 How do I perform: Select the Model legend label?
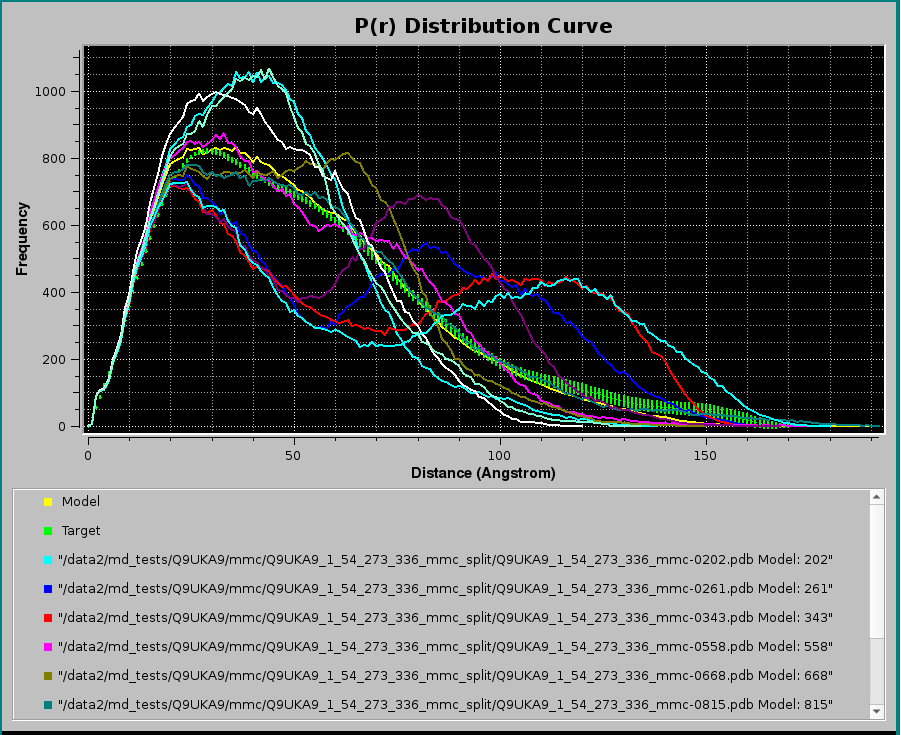81,501
